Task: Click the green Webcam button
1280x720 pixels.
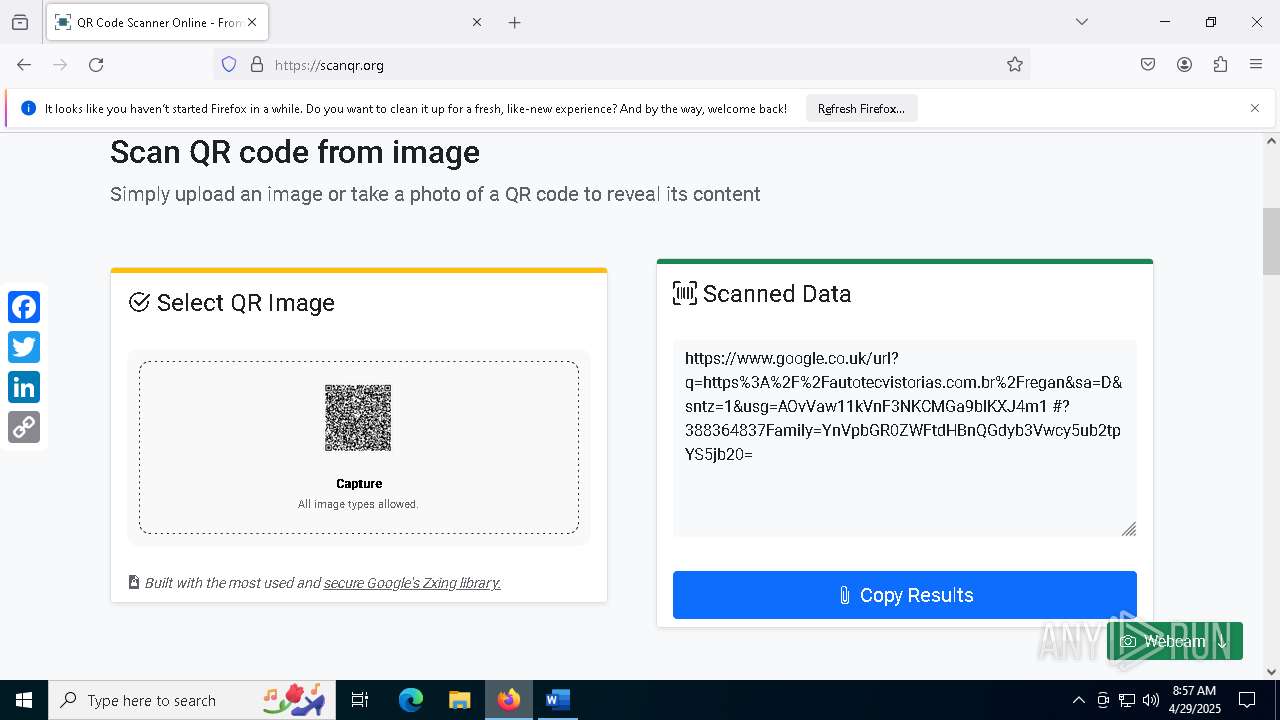Action: [x=1175, y=641]
